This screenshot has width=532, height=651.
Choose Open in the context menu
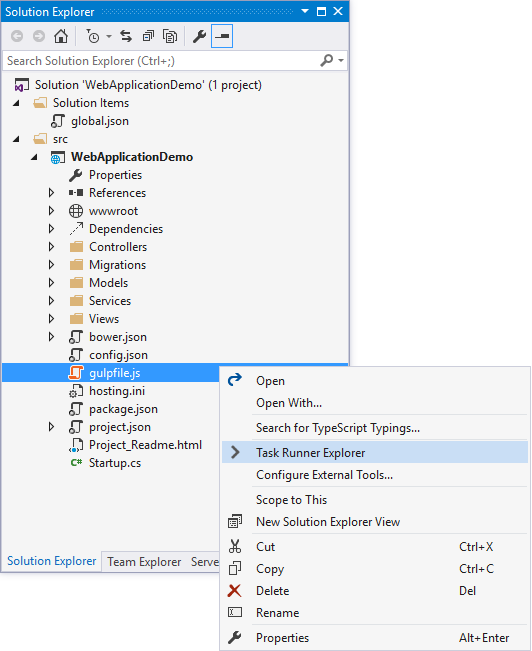click(x=375, y=381)
